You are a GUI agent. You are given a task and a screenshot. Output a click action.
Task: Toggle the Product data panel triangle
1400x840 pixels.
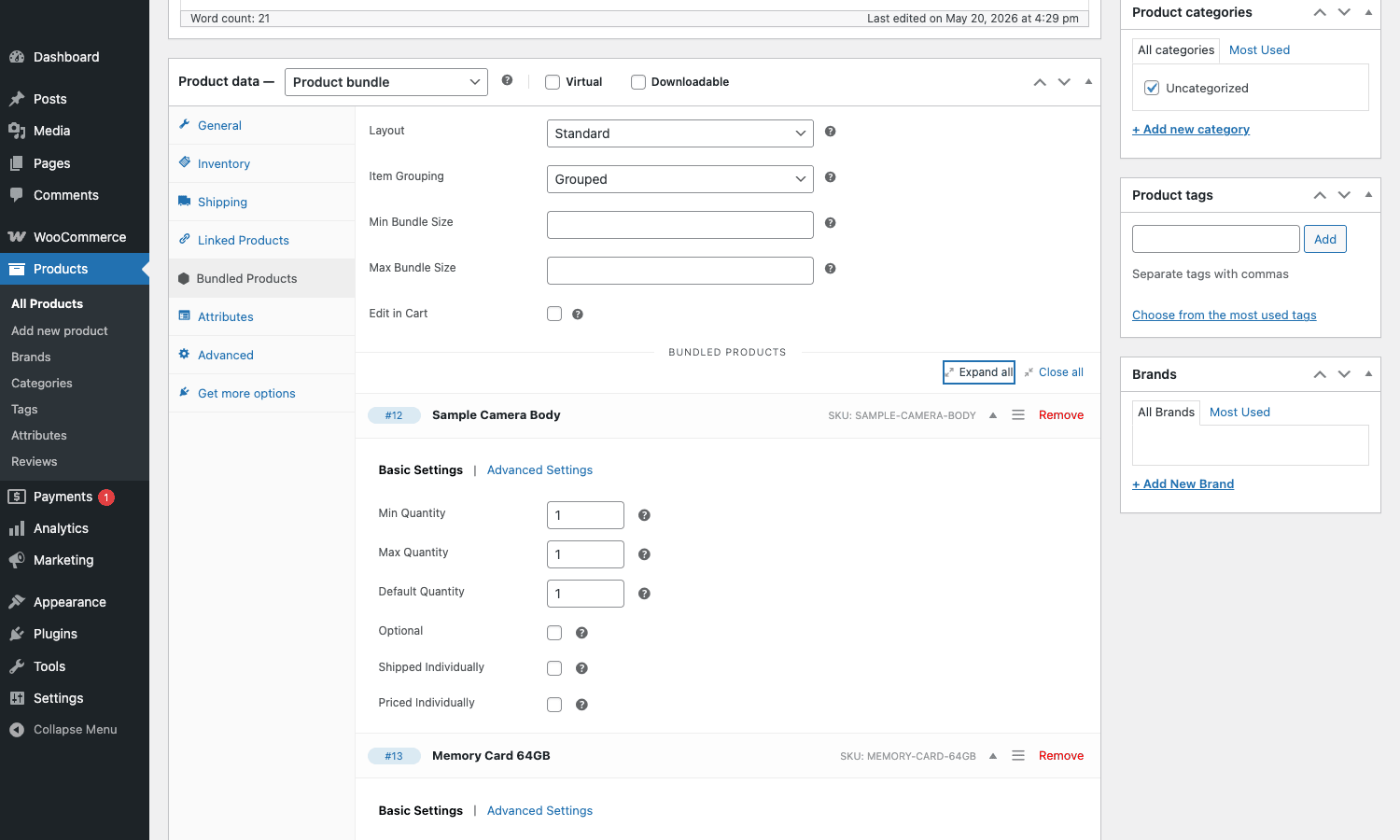pos(1088,82)
